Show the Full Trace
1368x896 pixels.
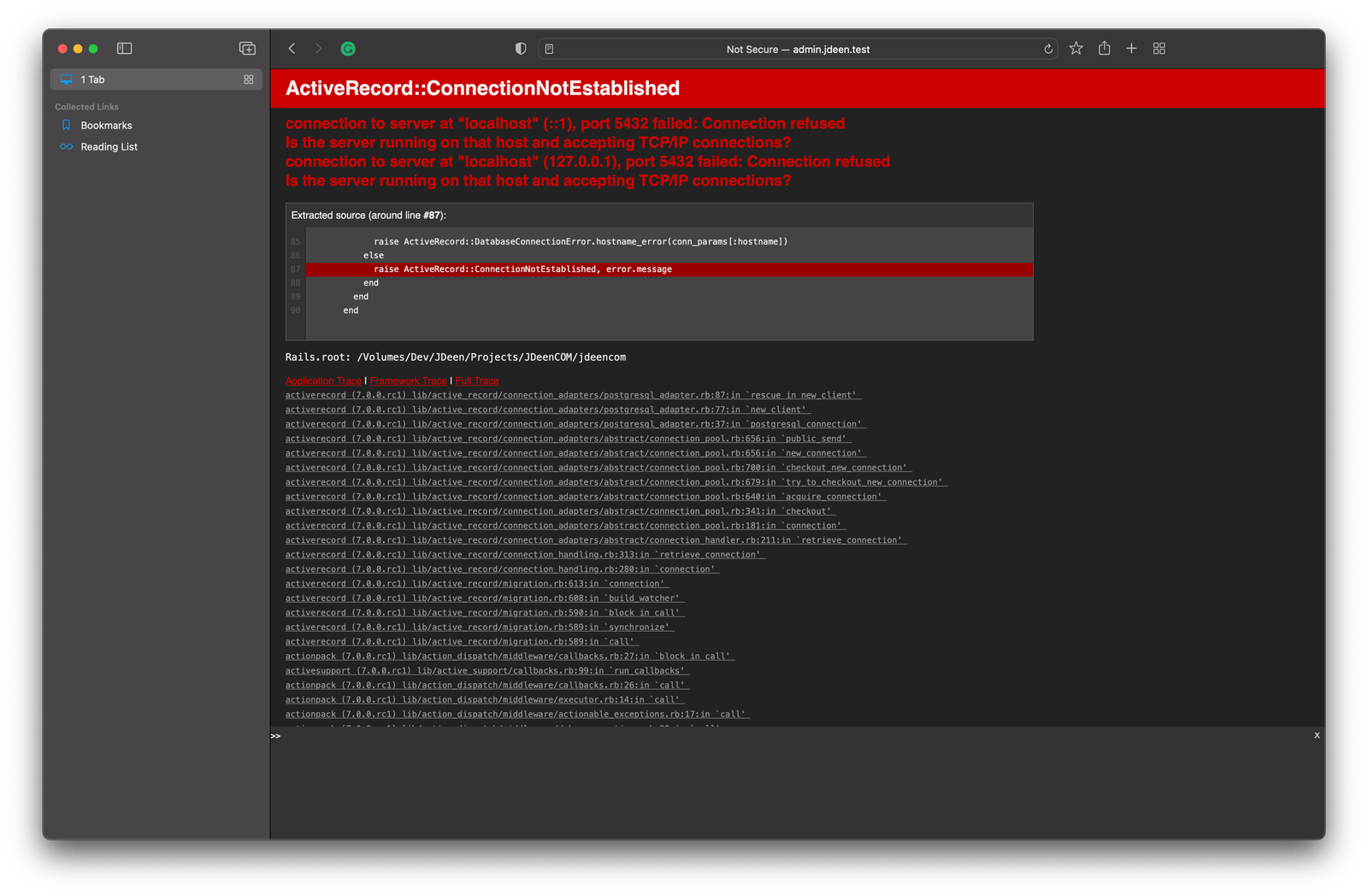pyautogui.click(x=477, y=381)
